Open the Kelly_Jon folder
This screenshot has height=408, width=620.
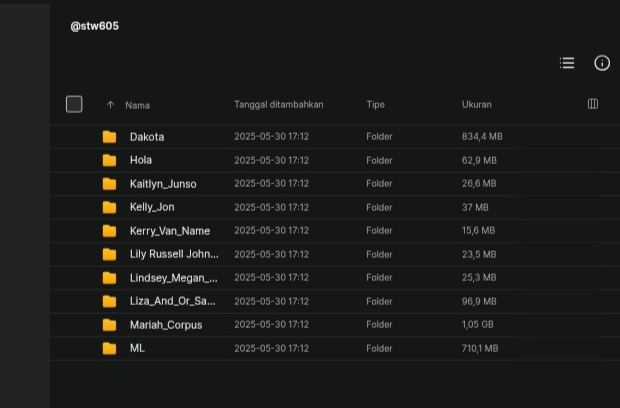click(152, 207)
